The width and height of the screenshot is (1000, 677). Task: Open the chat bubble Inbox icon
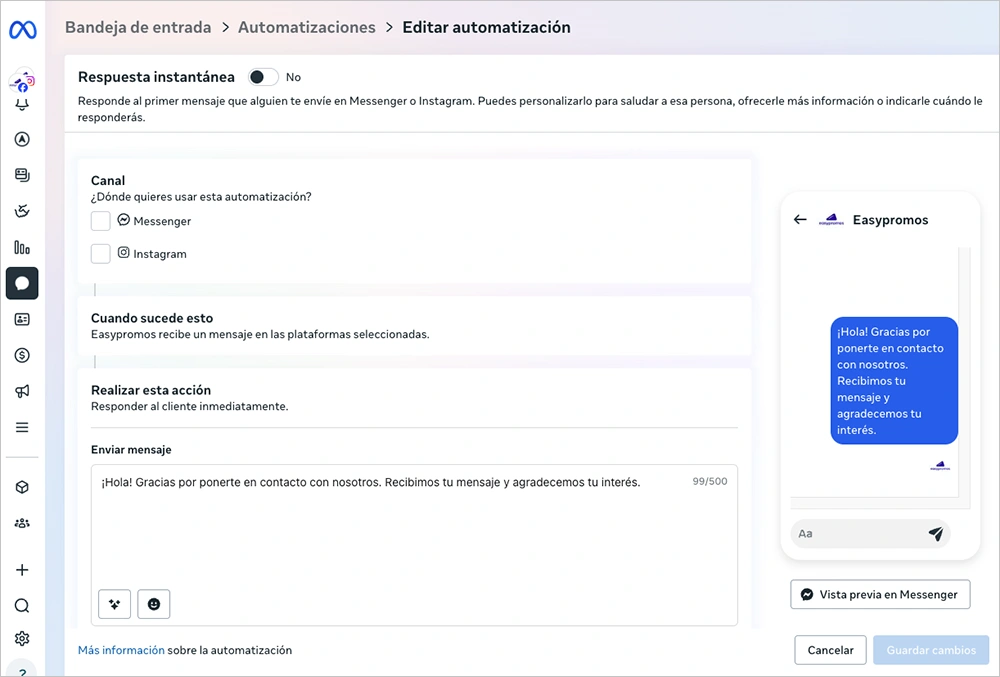click(x=22, y=283)
